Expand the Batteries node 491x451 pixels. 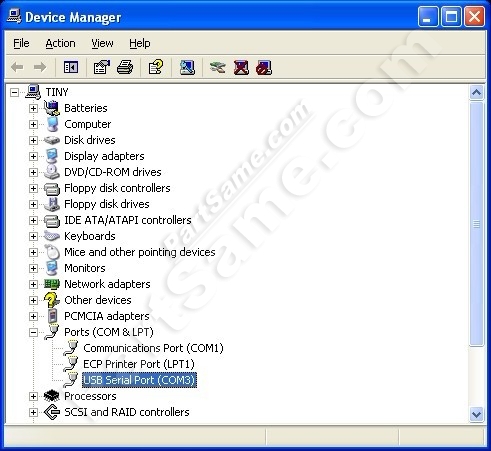[33, 108]
